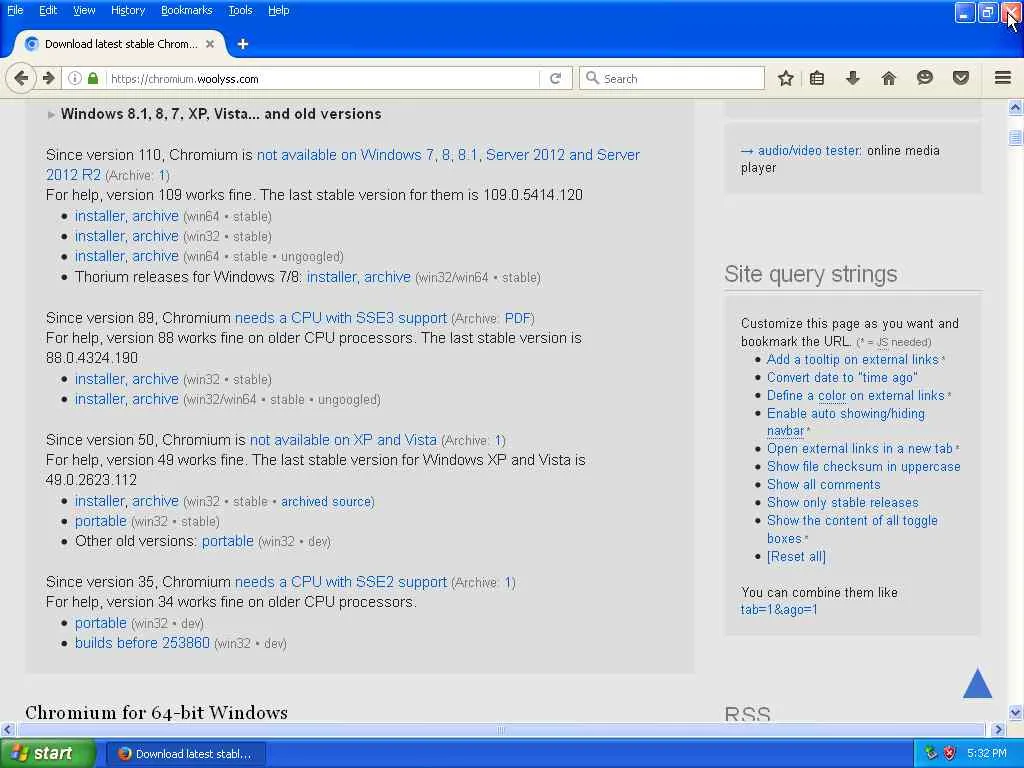Open the Help menu
The width and height of the screenshot is (1024, 768).
tap(279, 10)
